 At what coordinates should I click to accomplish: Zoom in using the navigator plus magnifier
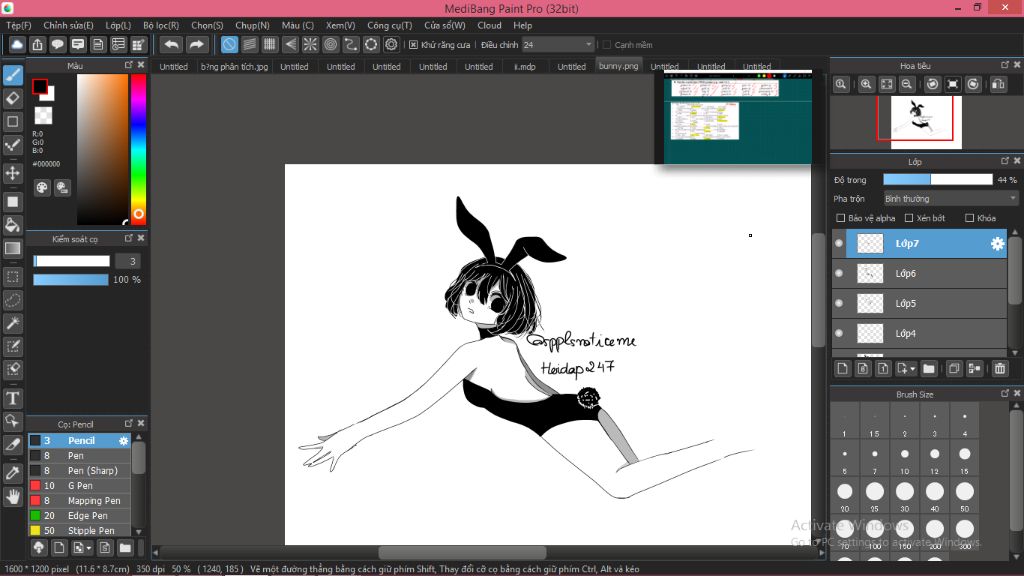[x=866, y=84]
